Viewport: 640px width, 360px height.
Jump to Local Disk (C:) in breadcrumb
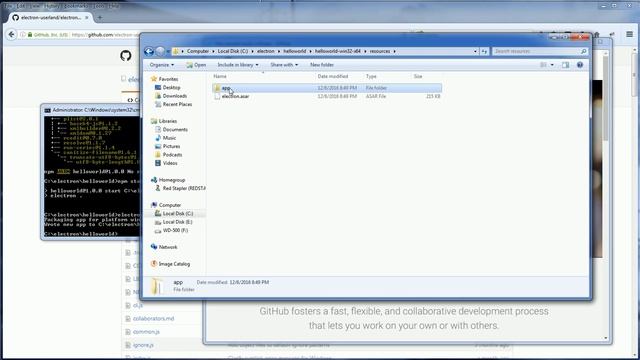[x=233, y=51]
